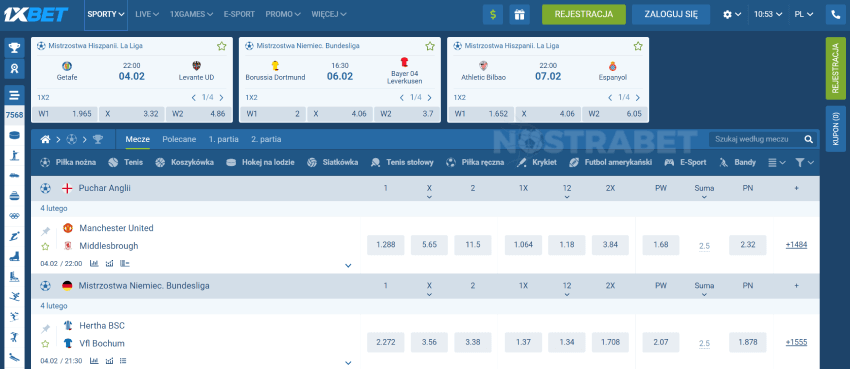Favorite the Getafe vs Levante UD card
This screenshot has width=850, height=369.
[x=222, y=46]
